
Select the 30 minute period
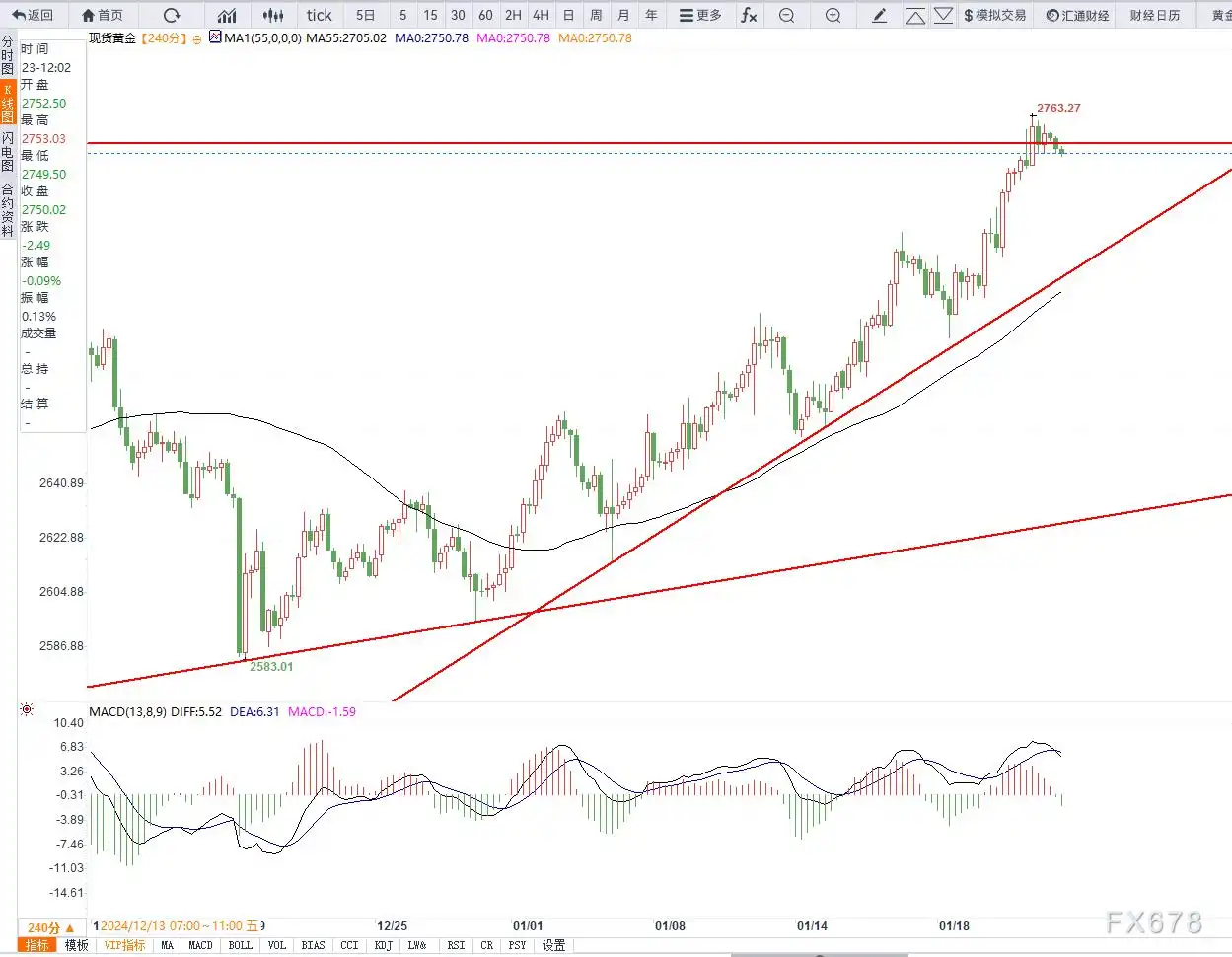point(458,15)
